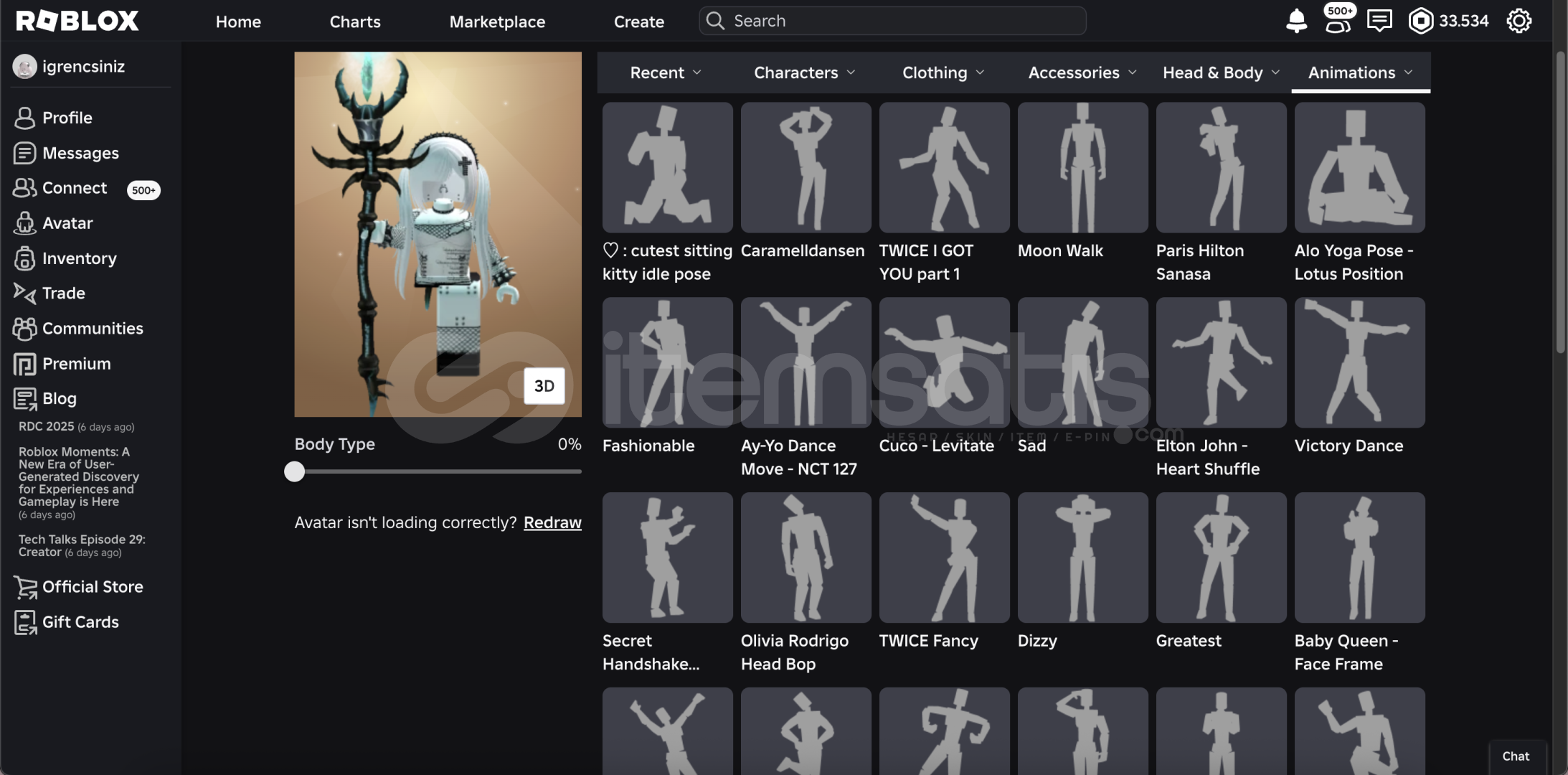This screenshot has height=775, width=1568.
Task: Click the Robux balance icon
Action: click(1420, 21)
